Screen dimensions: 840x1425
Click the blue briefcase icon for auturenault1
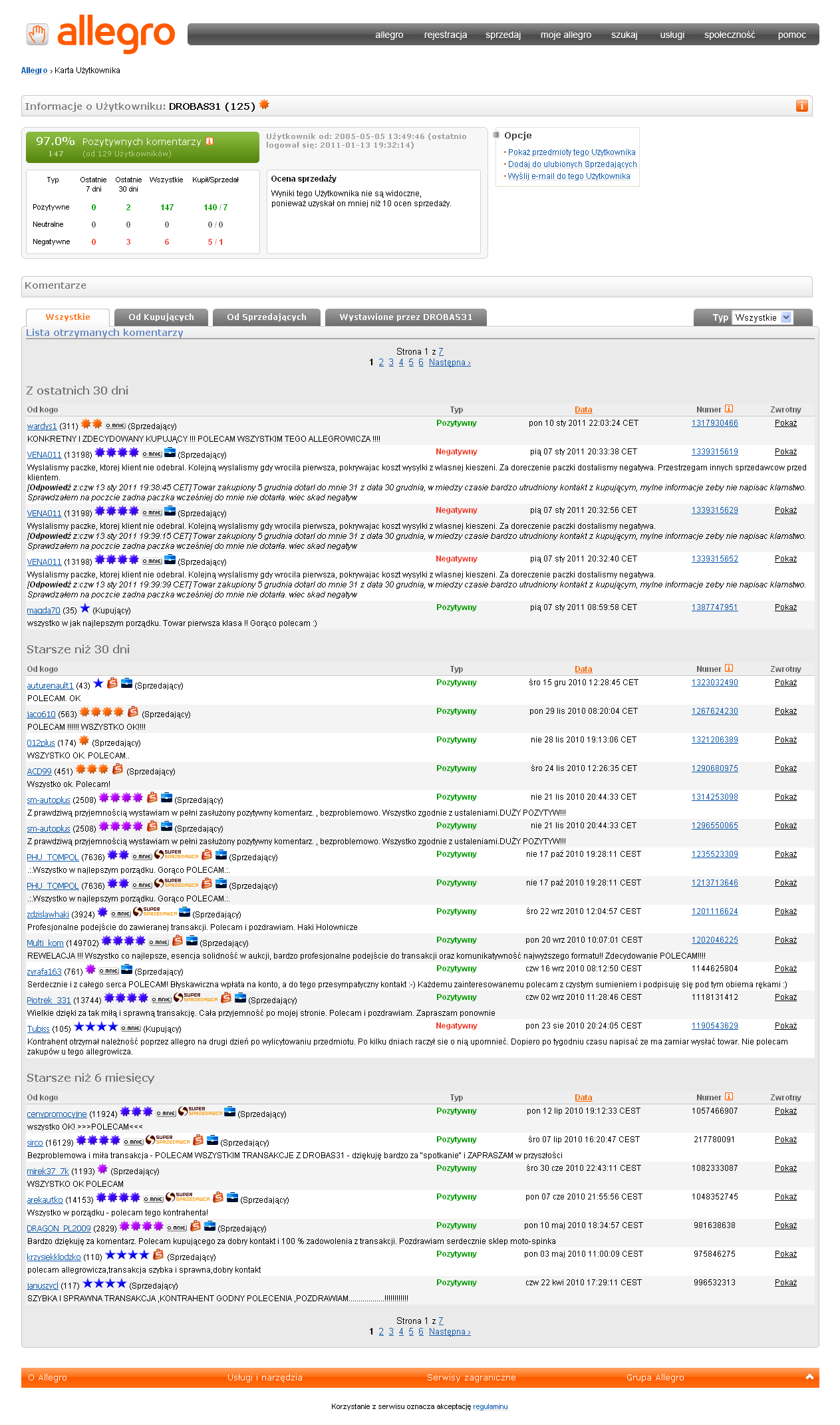(126, 683)
